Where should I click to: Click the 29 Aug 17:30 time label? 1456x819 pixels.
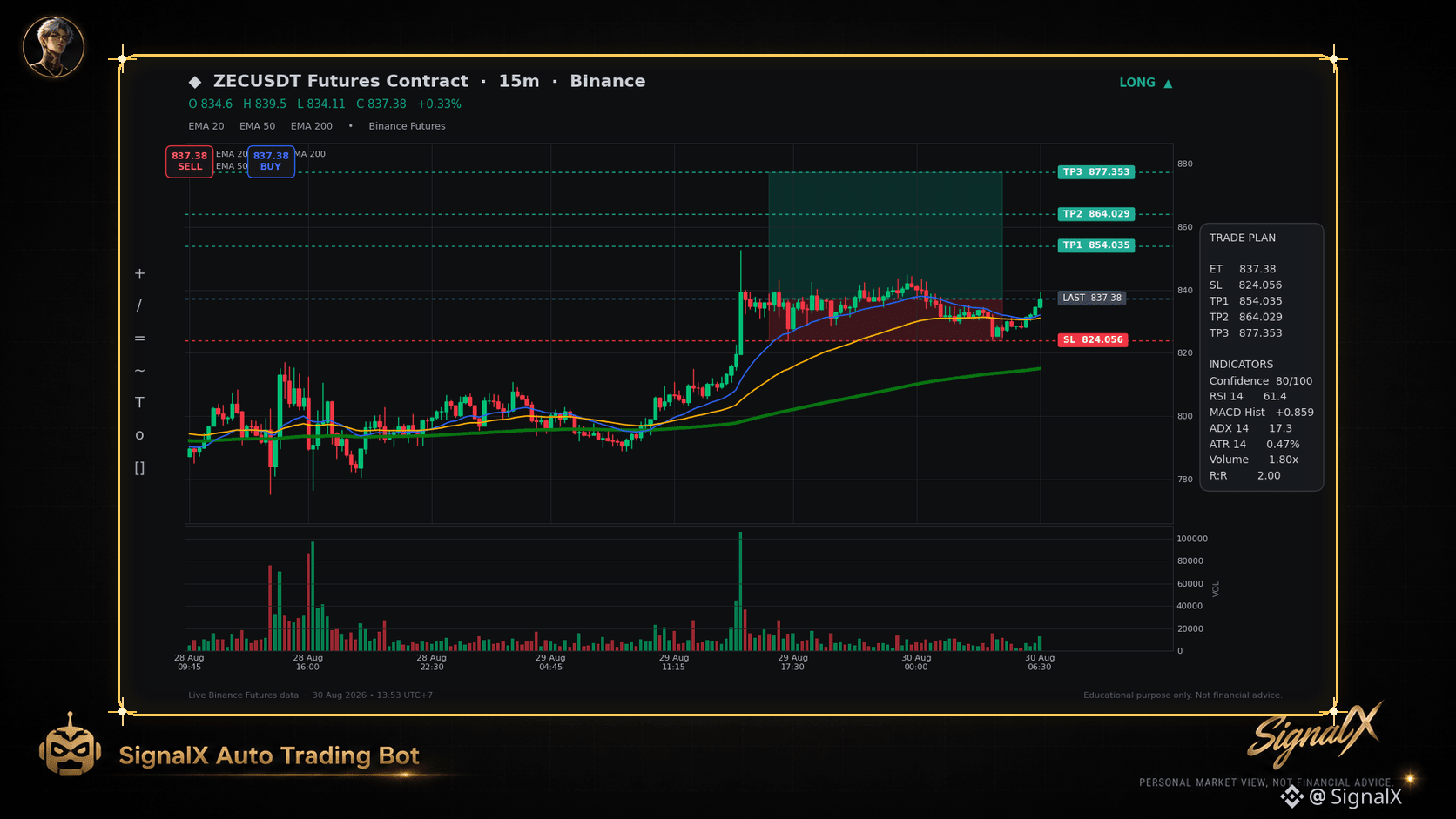tap(792, 662)
